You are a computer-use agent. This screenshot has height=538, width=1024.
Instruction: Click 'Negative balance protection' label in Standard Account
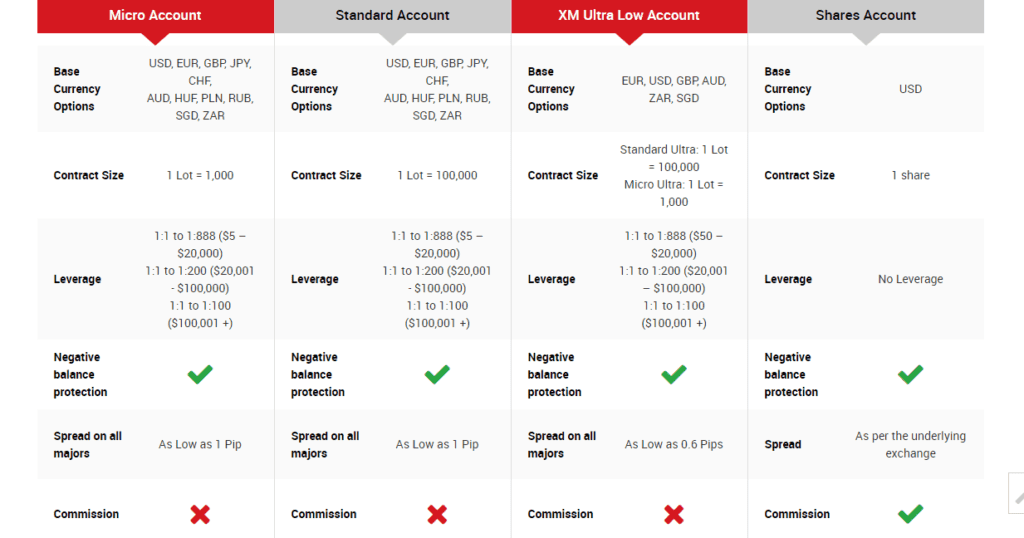(318, 374)
